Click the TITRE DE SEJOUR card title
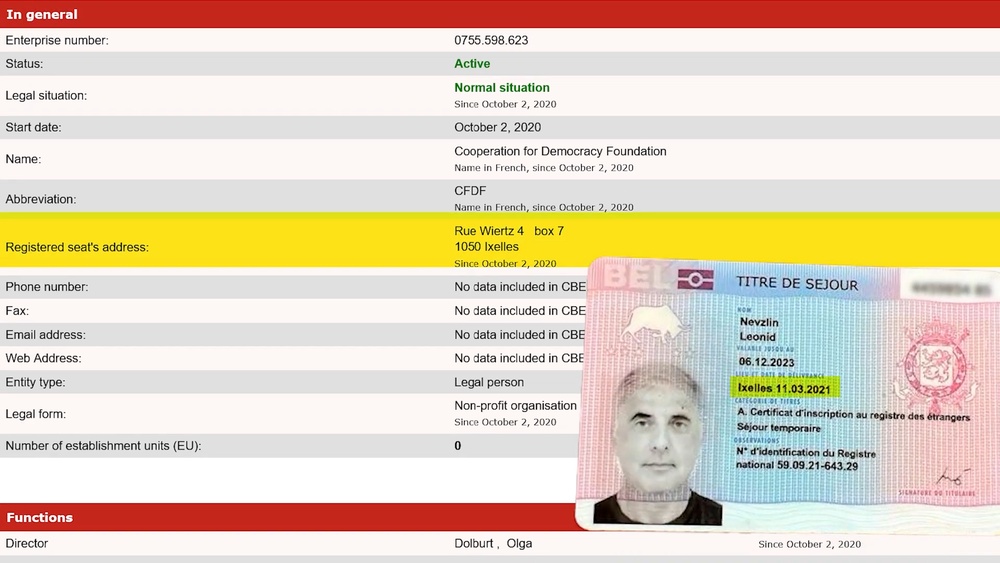 coord(796,284)
